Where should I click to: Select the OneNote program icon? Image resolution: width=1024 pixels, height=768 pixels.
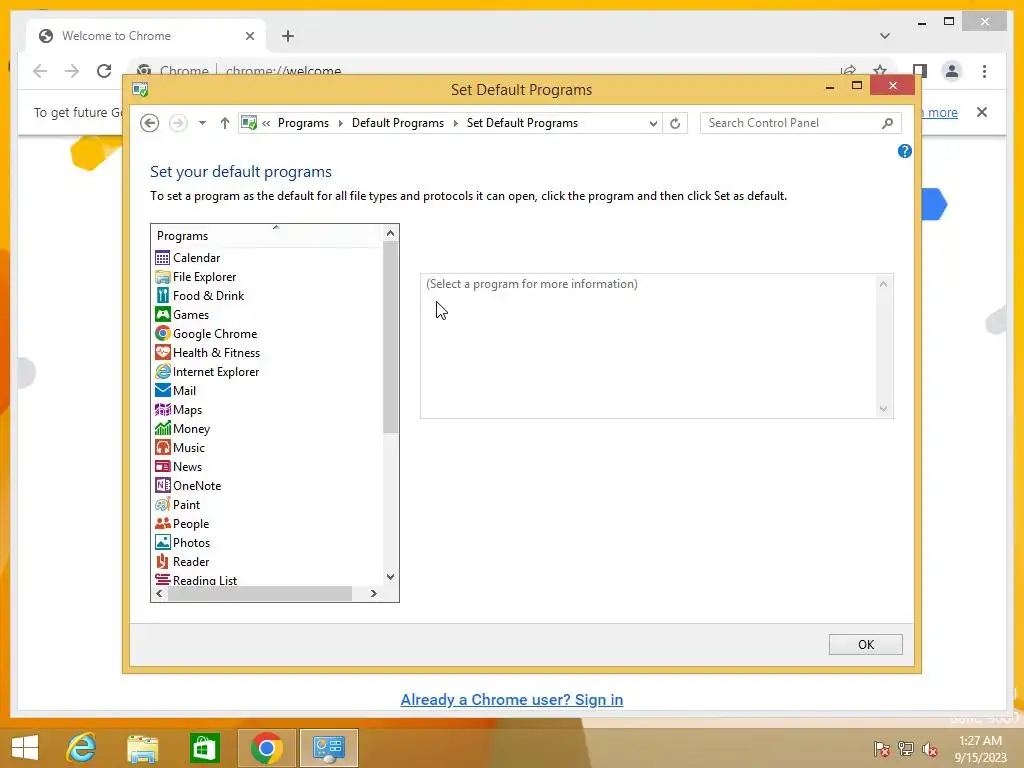(163, 485)
